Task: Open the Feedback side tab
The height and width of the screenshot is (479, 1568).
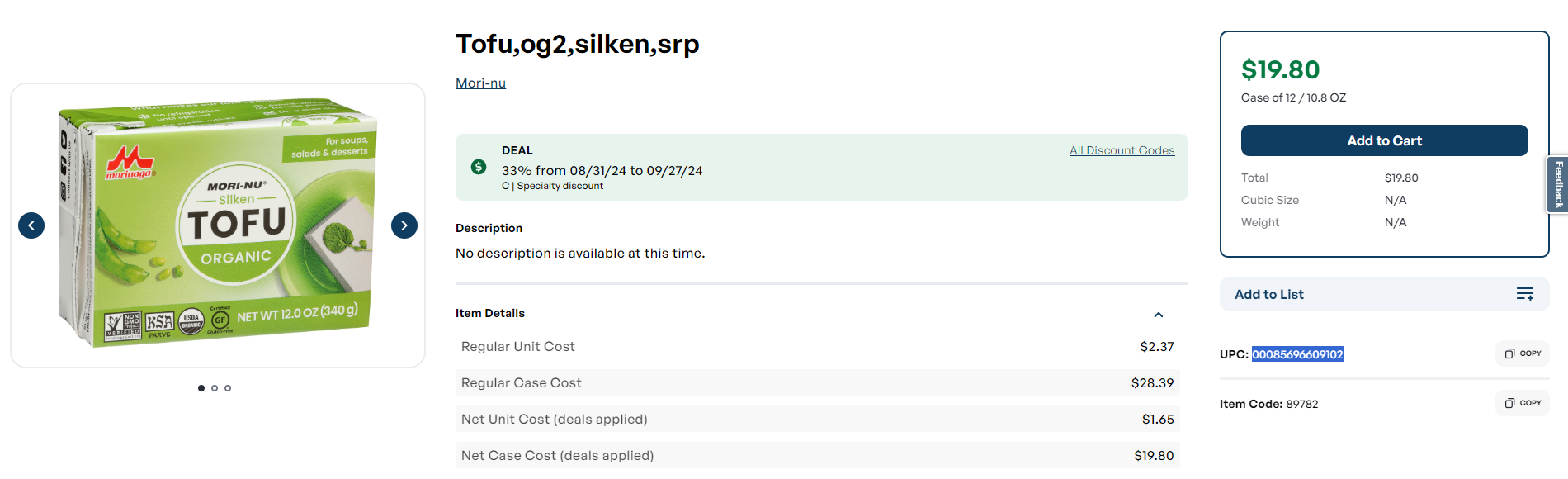Action: 1558,185
